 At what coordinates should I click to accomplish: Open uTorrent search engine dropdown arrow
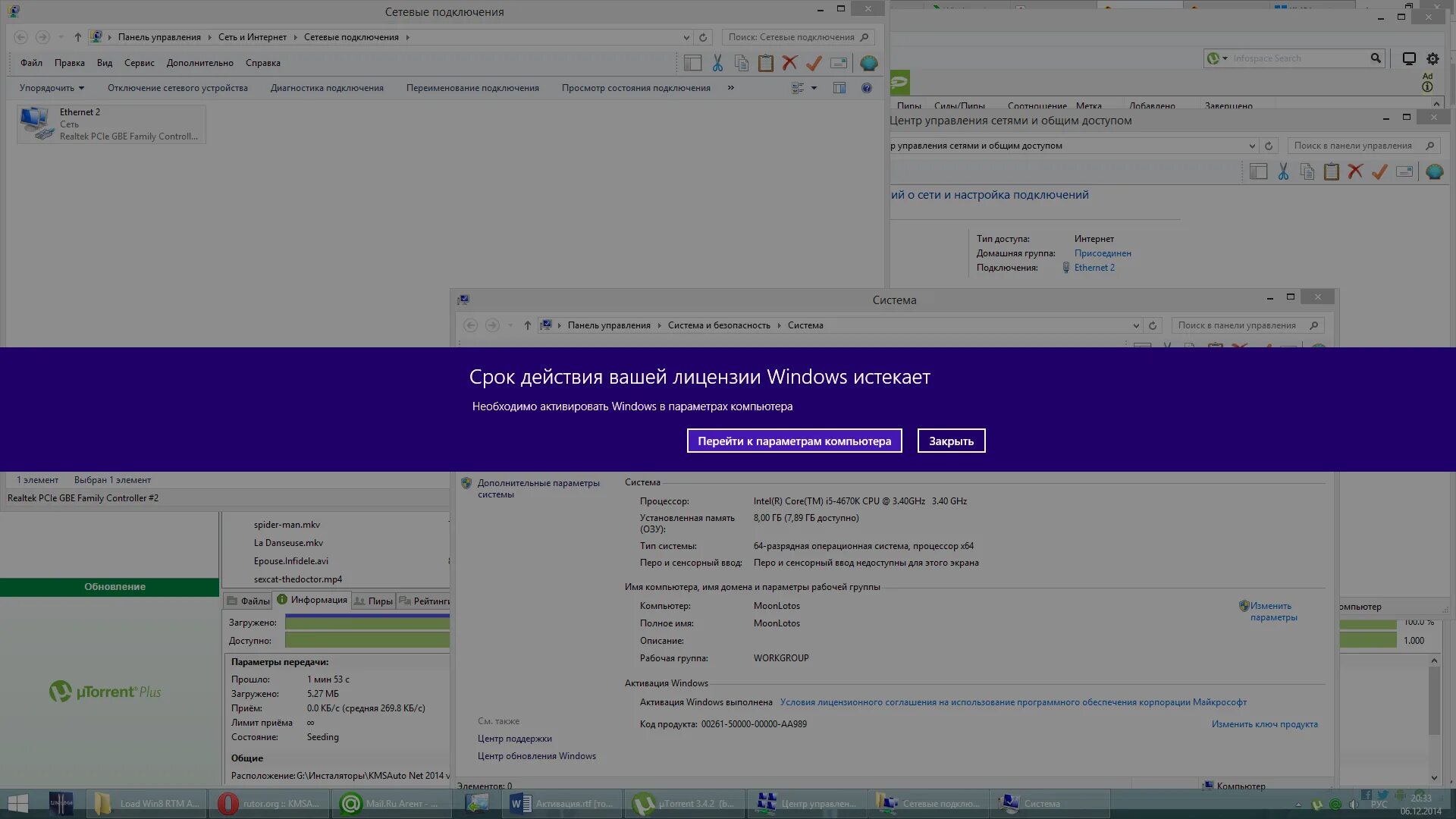click(1225, 58)
